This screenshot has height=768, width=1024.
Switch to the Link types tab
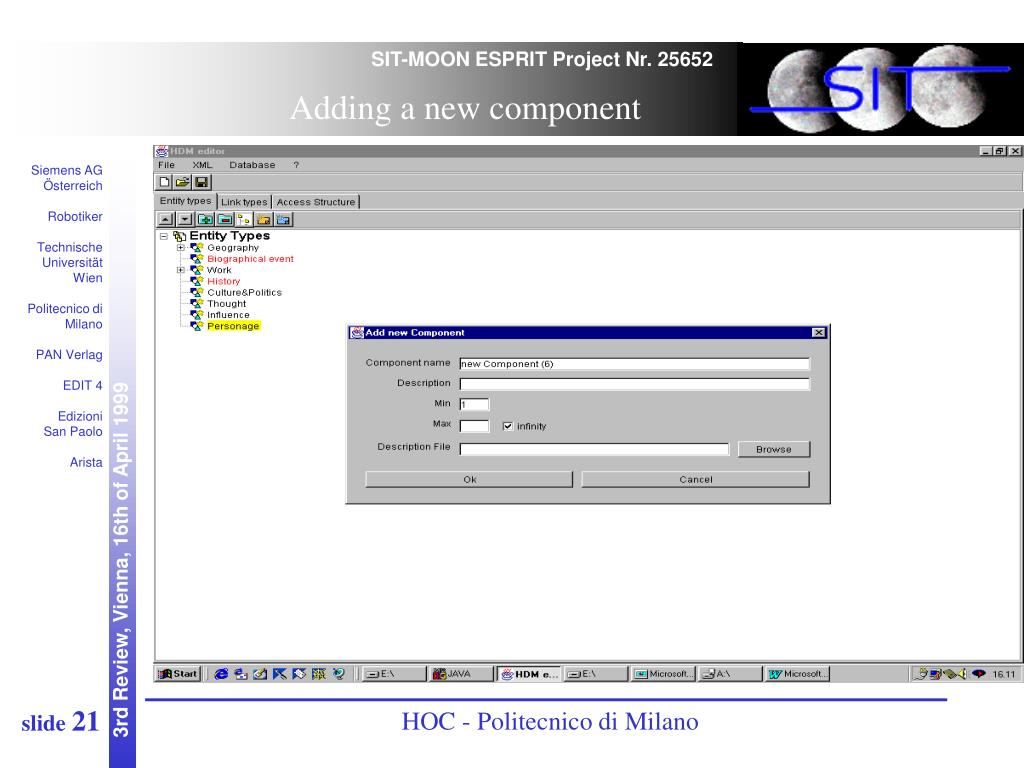point(244,202)
